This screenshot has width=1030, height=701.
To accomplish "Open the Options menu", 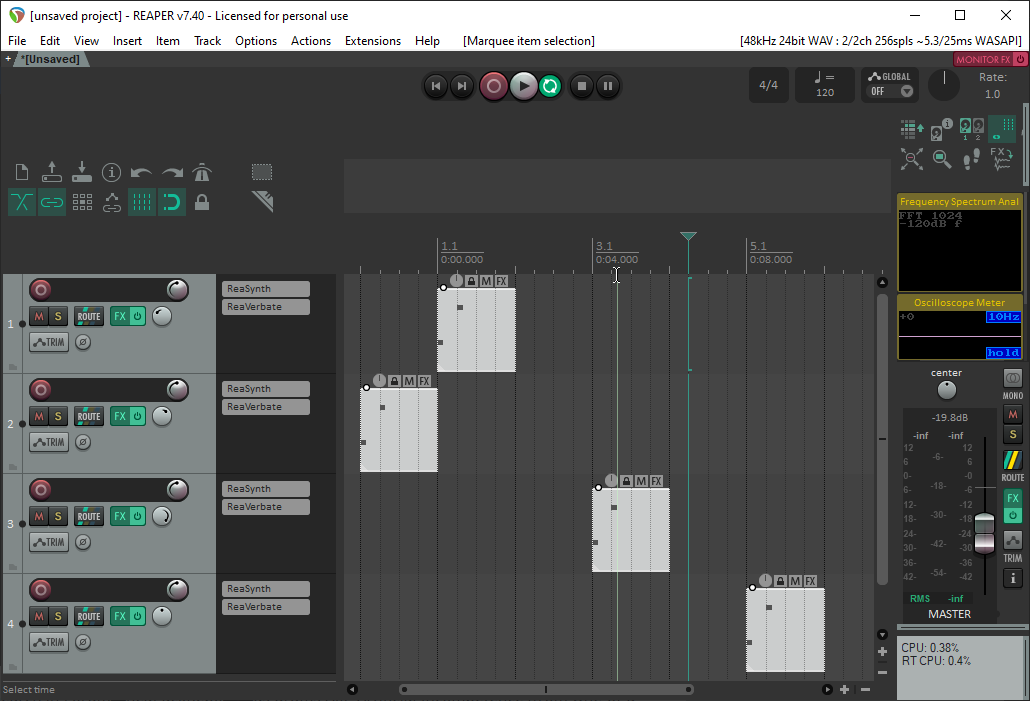I will click(256, 41).
